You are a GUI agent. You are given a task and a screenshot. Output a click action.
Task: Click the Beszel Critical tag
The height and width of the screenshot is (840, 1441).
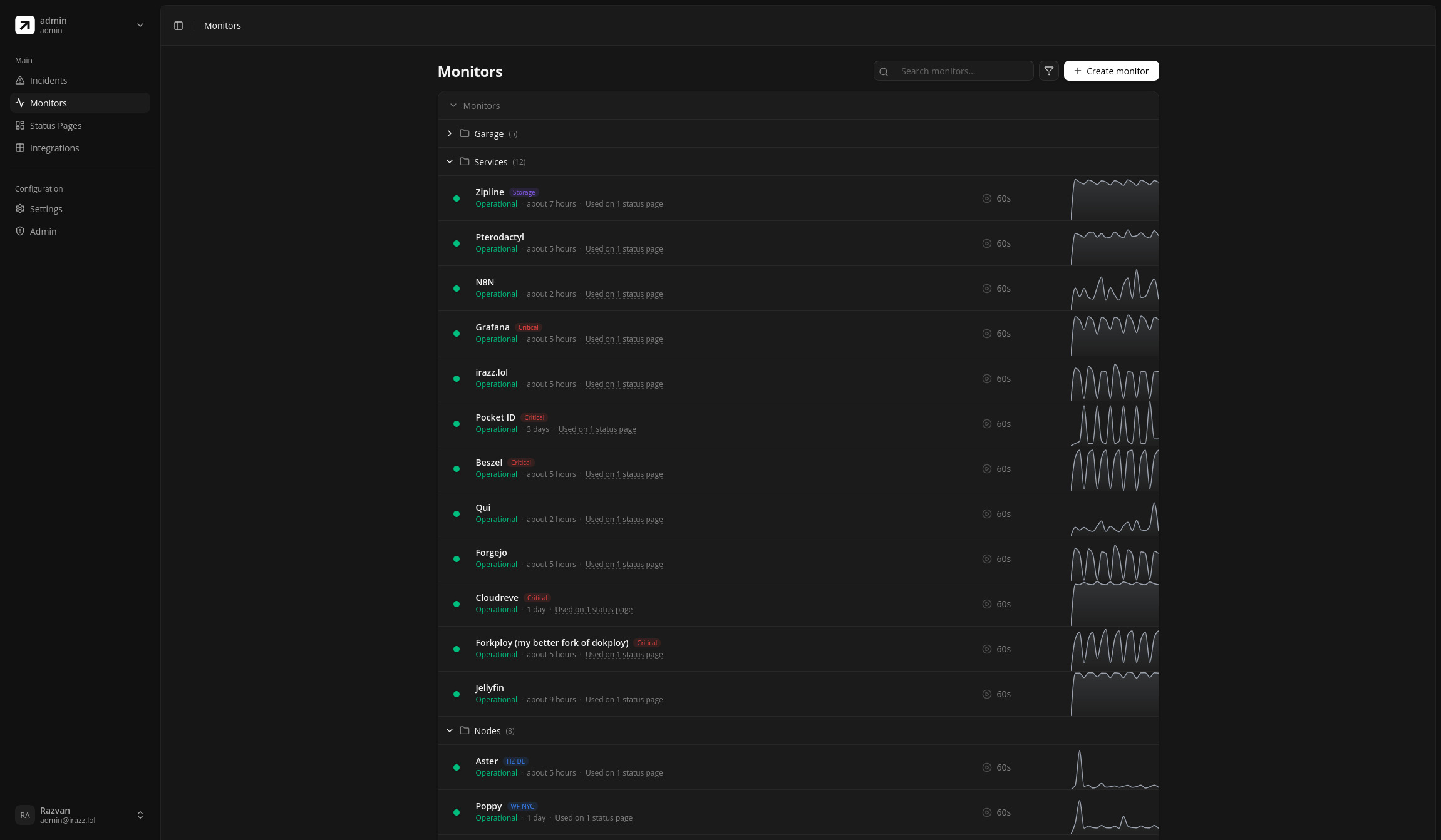[x=520, y=463]
